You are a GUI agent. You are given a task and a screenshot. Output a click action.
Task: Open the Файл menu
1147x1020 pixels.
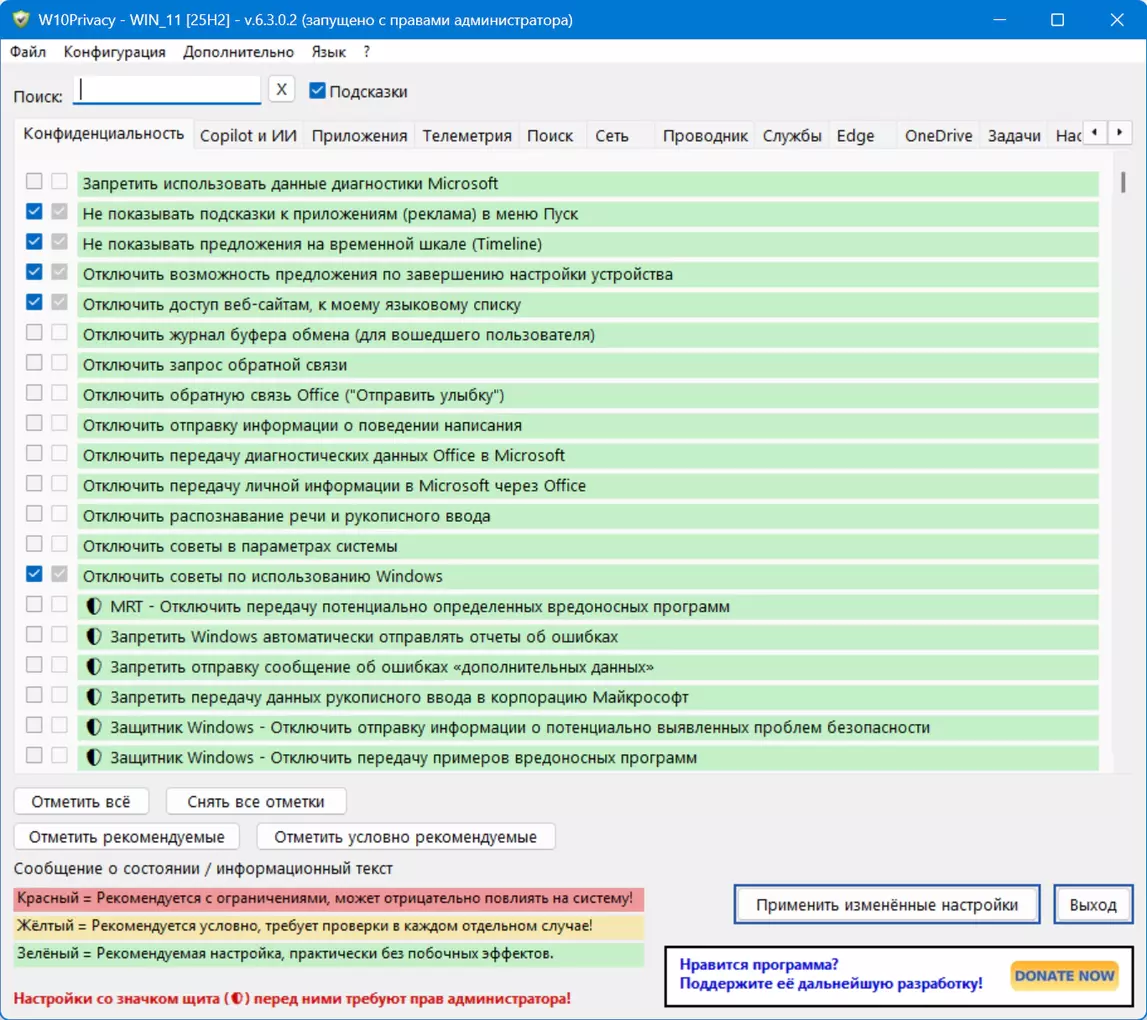[x=28, y=52]
